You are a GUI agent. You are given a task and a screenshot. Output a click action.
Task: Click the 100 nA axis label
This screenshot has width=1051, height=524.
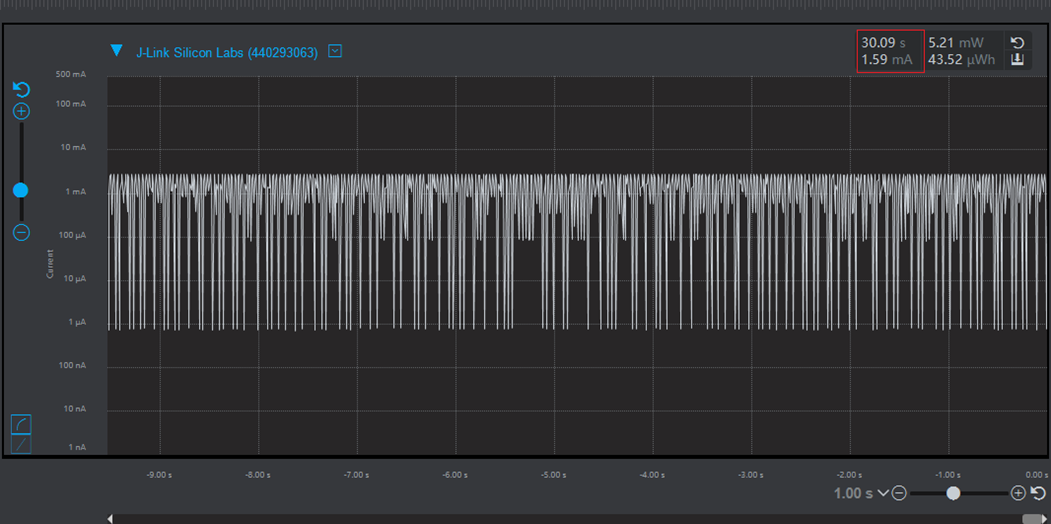71,365
